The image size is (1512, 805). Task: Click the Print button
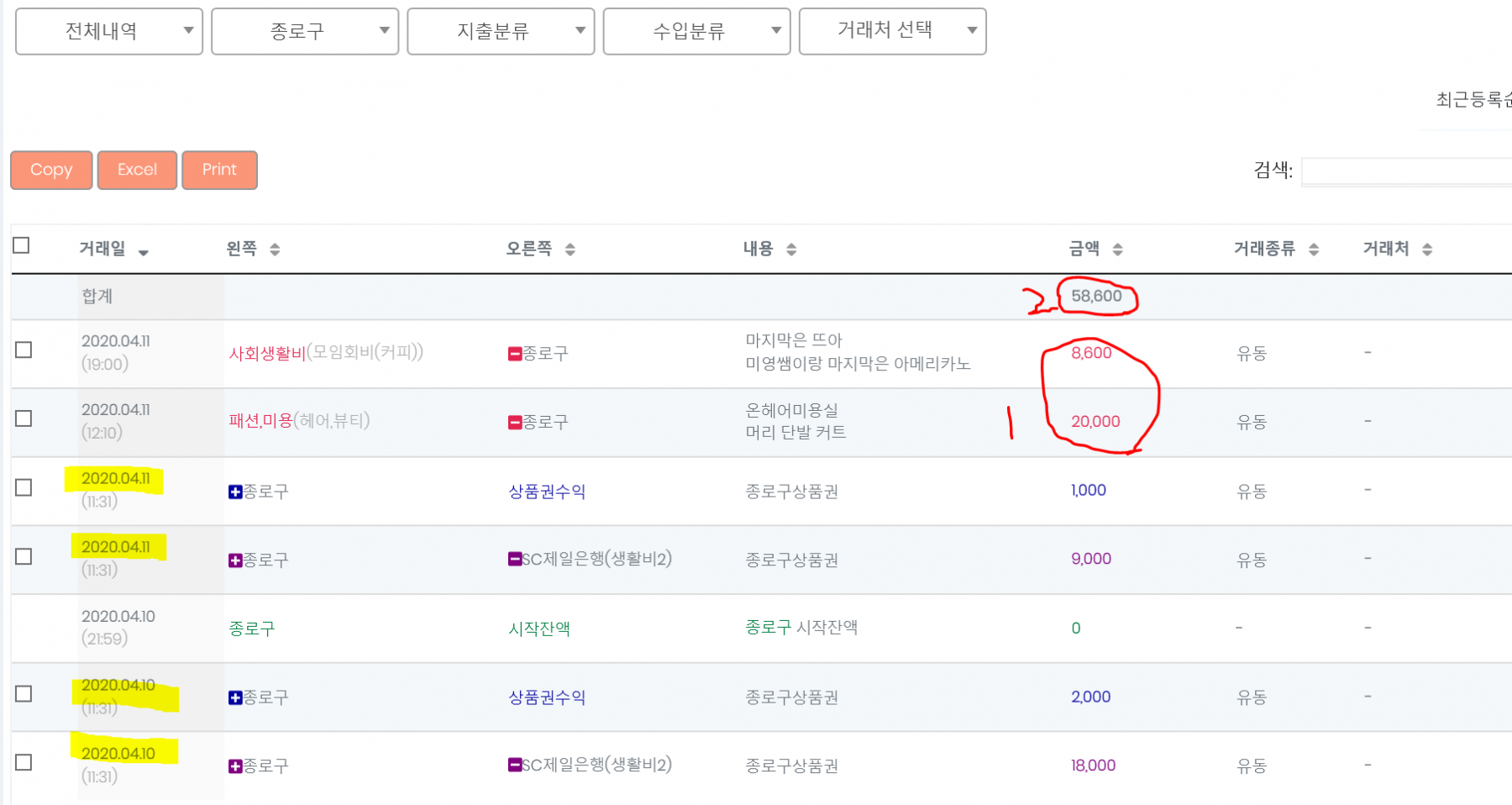click(219, 170)
